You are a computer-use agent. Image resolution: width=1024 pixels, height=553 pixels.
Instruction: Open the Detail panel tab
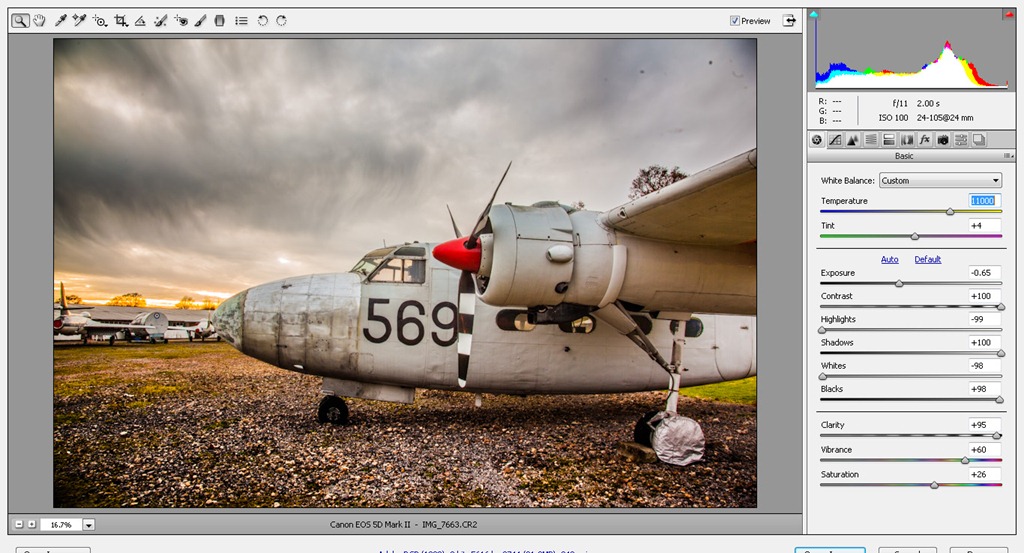click(853, 140)
